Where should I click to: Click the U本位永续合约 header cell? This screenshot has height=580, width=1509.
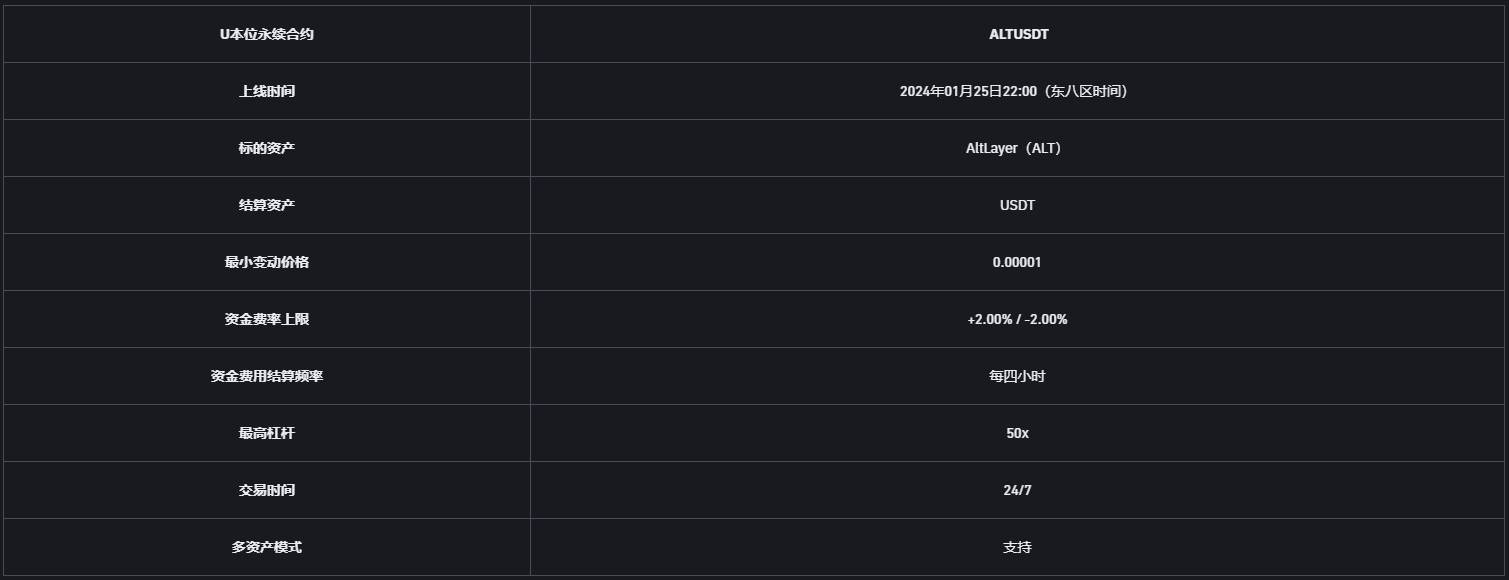267,34
